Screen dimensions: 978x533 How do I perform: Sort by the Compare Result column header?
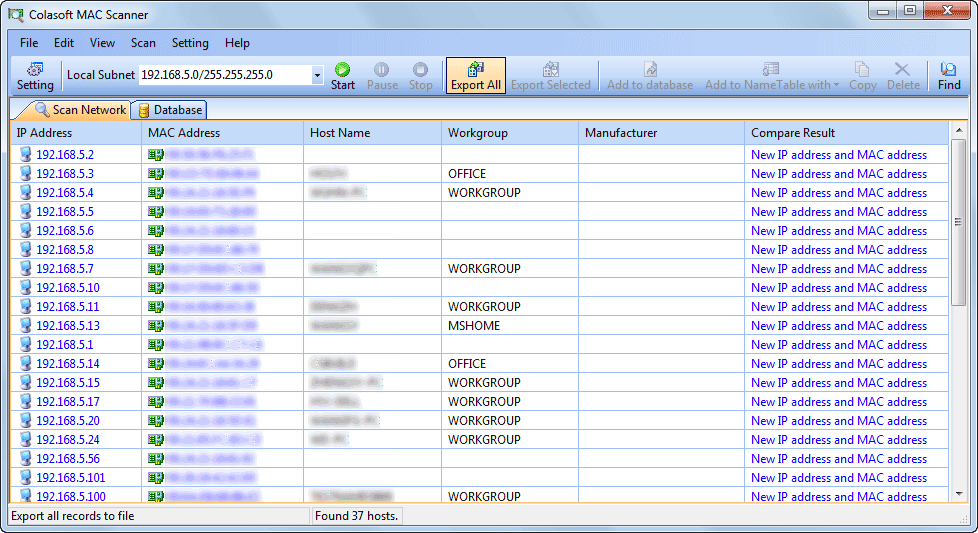pos(846,133)
